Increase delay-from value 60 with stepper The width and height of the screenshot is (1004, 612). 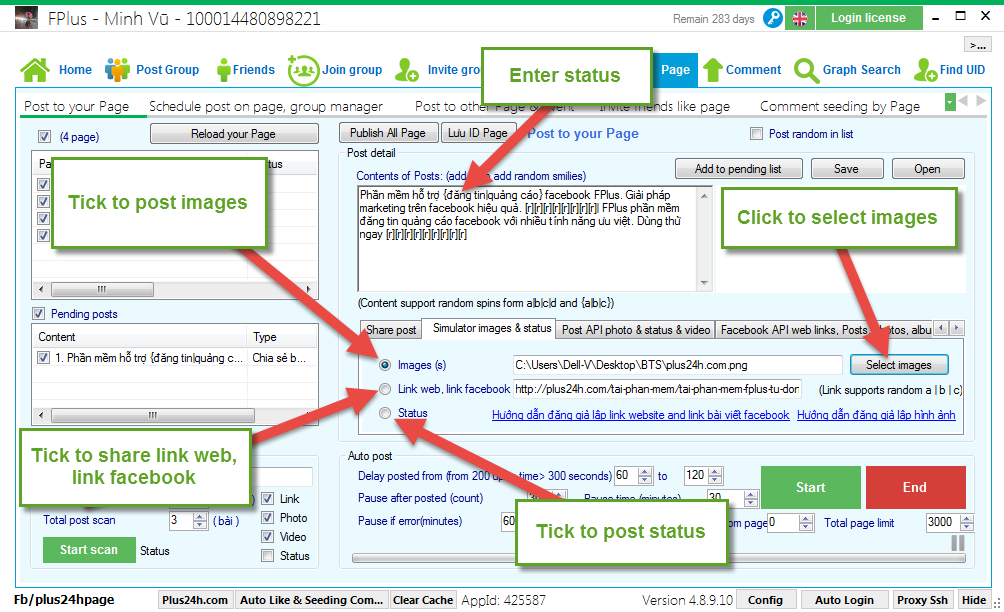(645, 472)
